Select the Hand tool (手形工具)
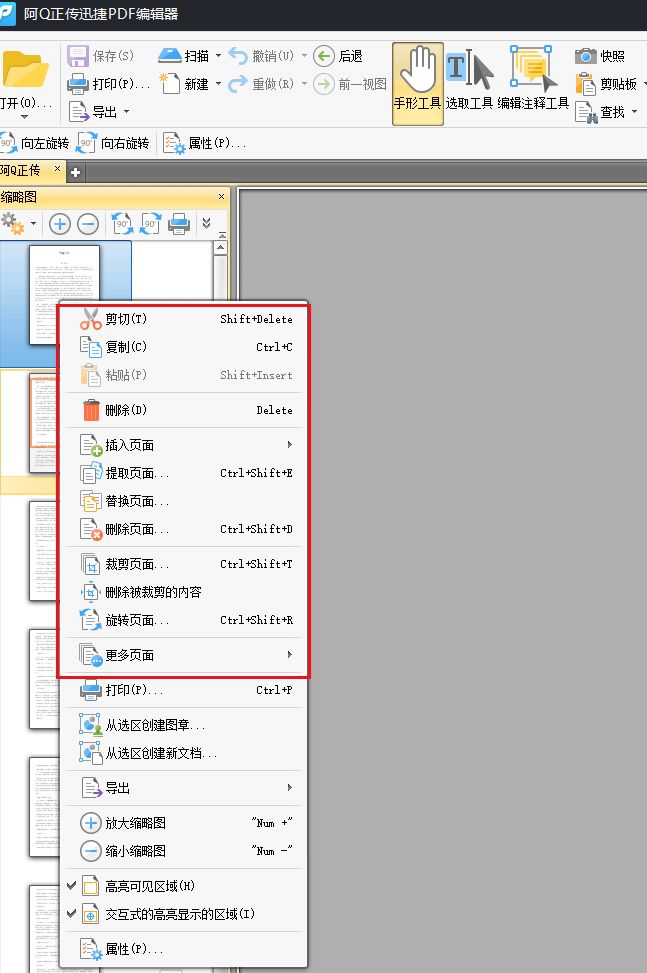This screenshot has height=973, width=647. click(417, 83)
